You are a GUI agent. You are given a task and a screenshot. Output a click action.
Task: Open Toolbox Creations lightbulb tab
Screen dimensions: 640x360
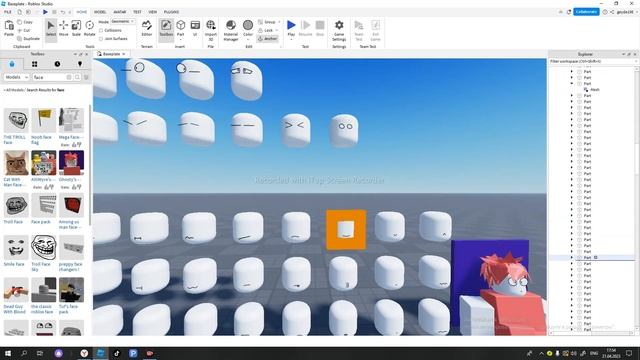[80, 64]
